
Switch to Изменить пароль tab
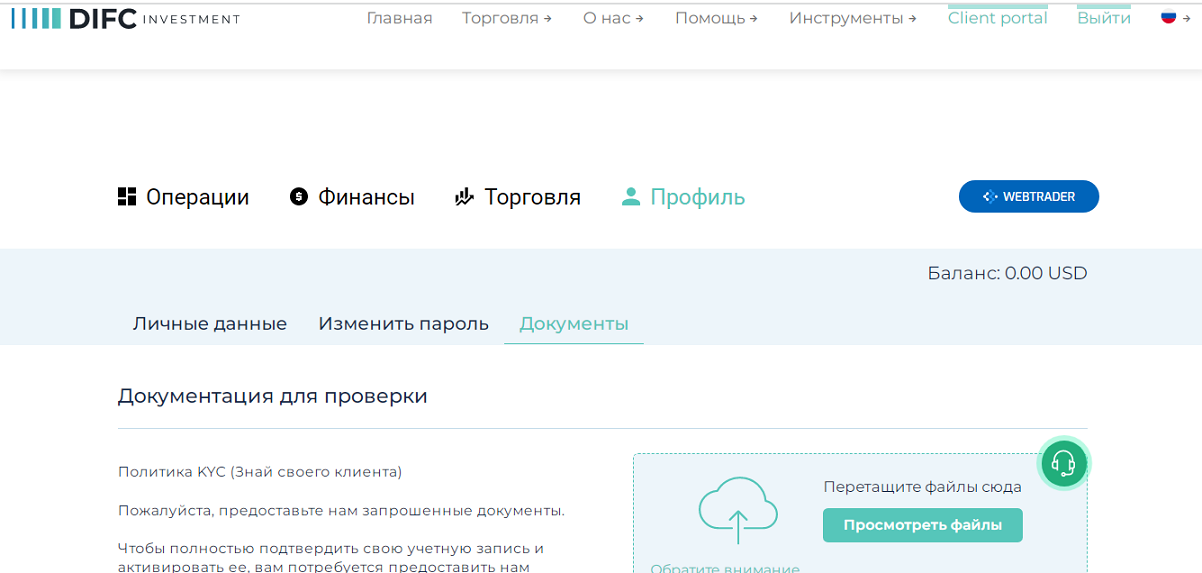coord(404,324)
